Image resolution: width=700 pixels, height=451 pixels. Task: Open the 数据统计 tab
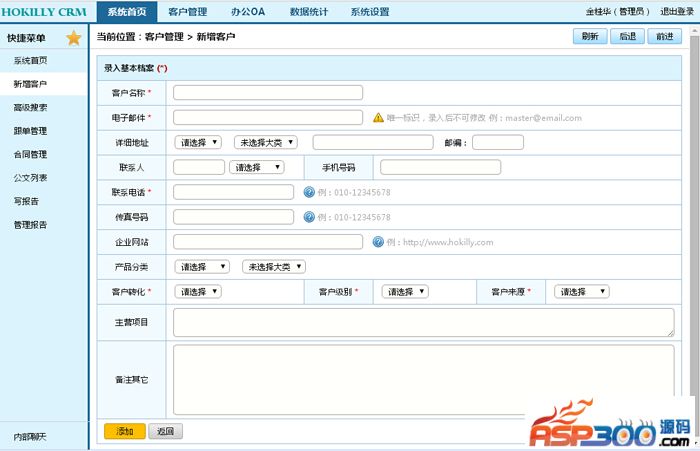tap(309, 12)
